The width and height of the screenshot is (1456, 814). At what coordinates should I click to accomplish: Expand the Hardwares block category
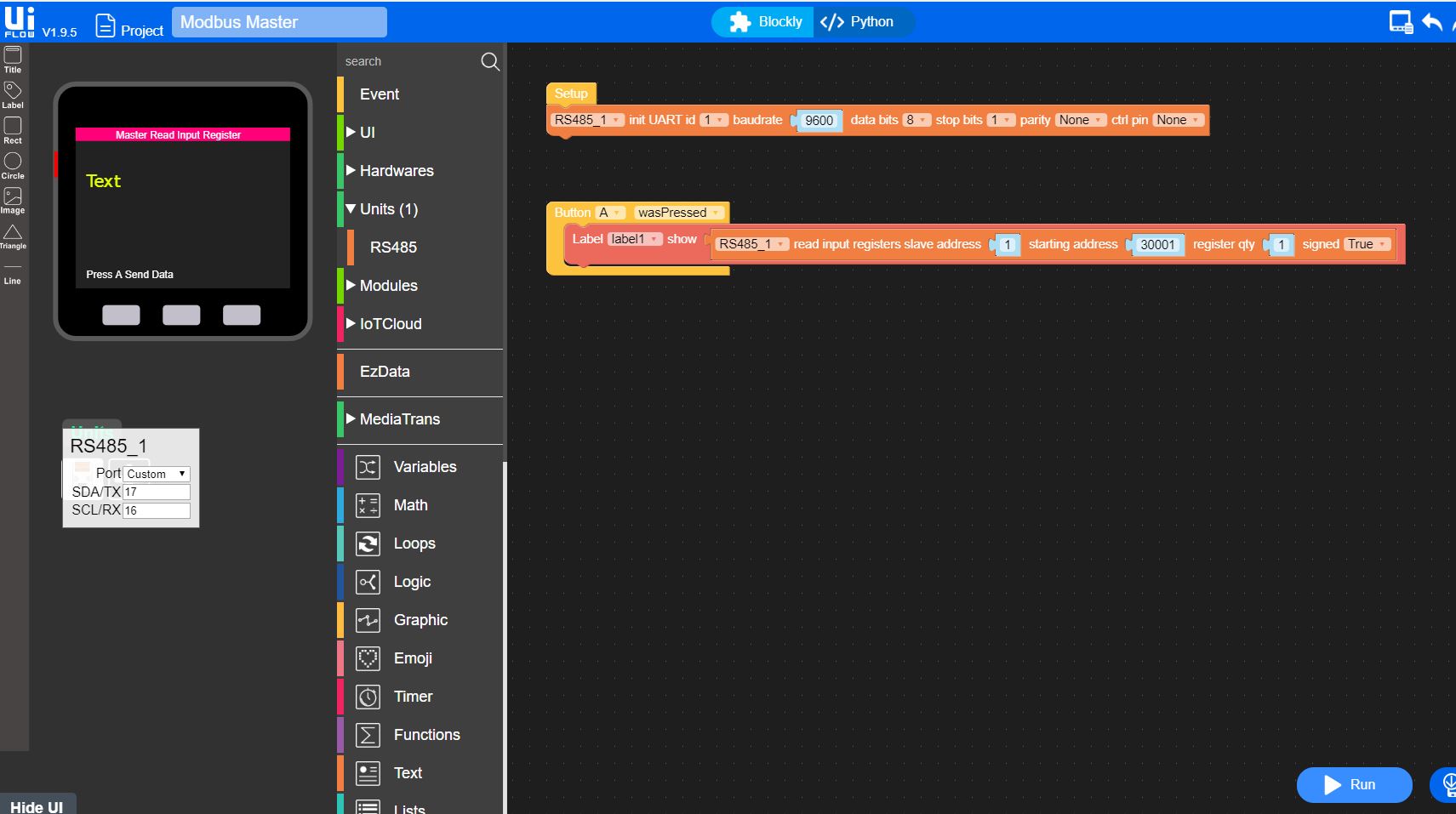pyautogui.click(x=396, y=171)
